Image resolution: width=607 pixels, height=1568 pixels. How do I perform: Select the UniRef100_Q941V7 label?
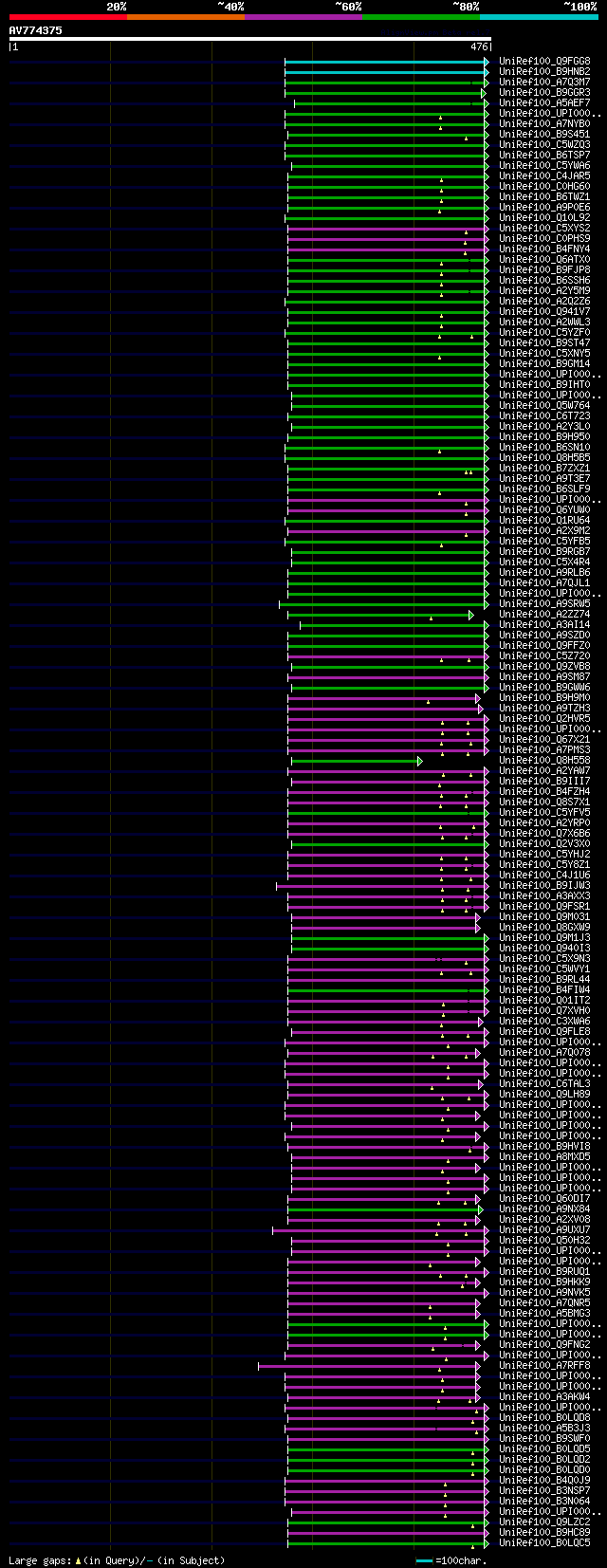click(x=544, y=311)
